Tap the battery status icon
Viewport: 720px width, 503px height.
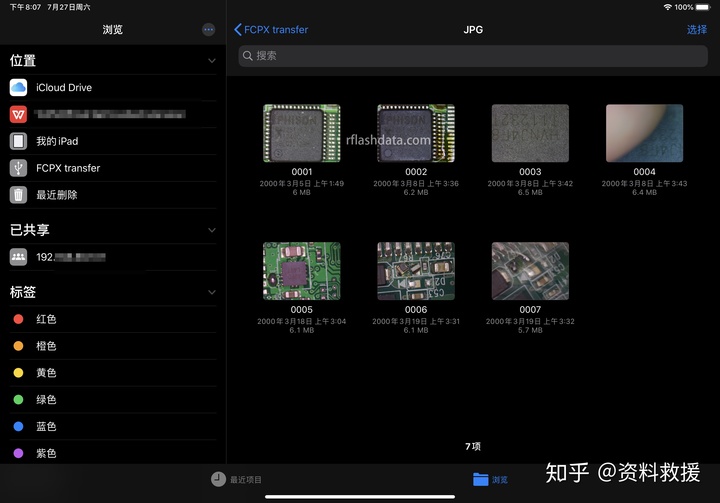pos(703,7)
